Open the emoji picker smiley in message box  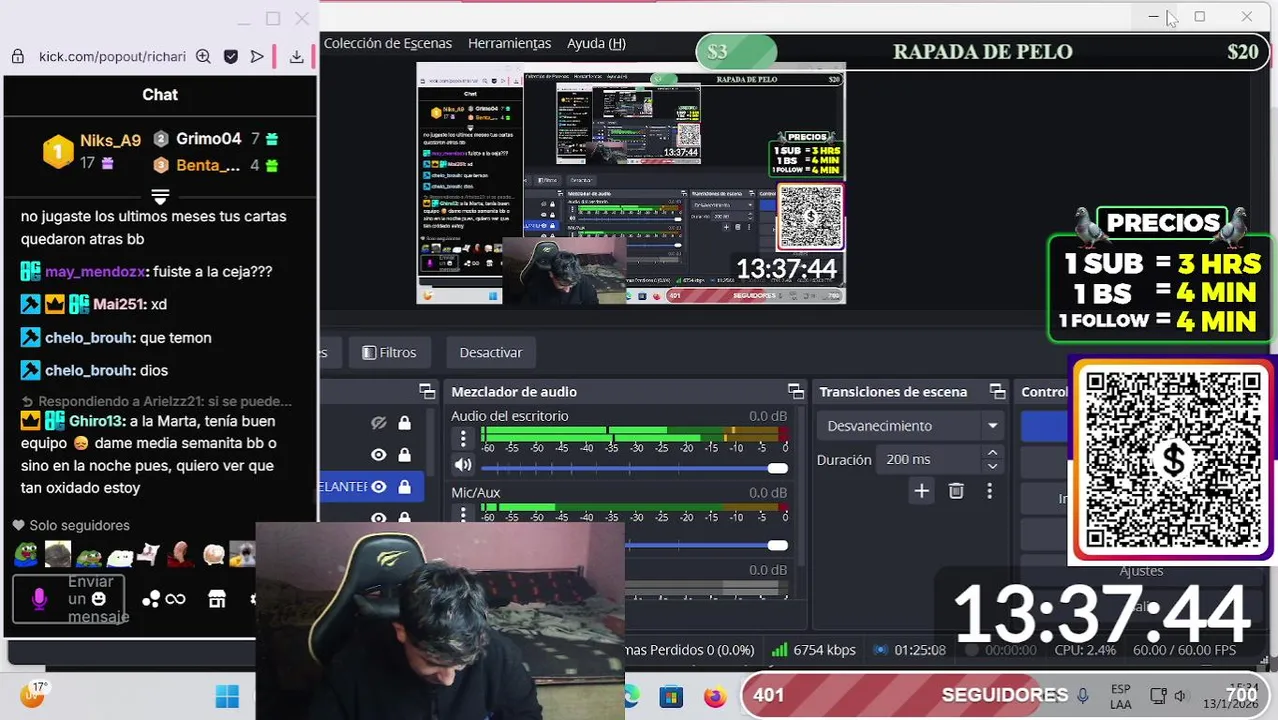98,599
